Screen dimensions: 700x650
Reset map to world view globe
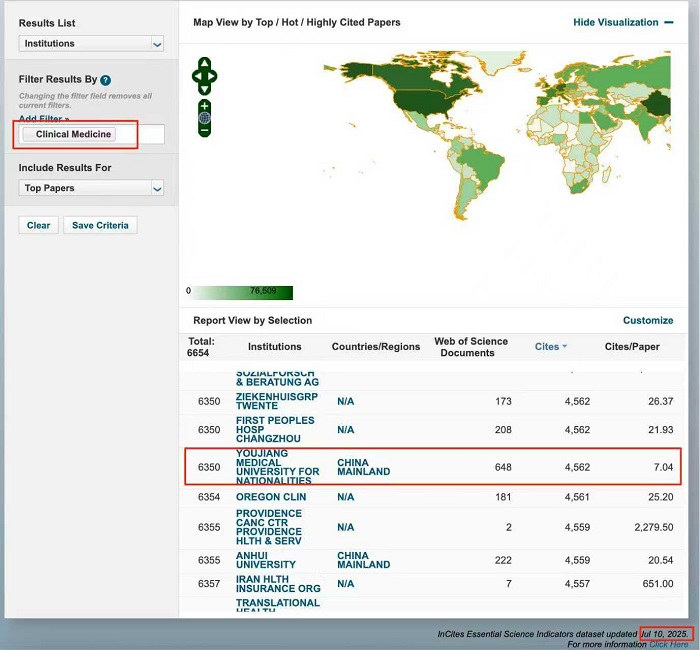204,118
